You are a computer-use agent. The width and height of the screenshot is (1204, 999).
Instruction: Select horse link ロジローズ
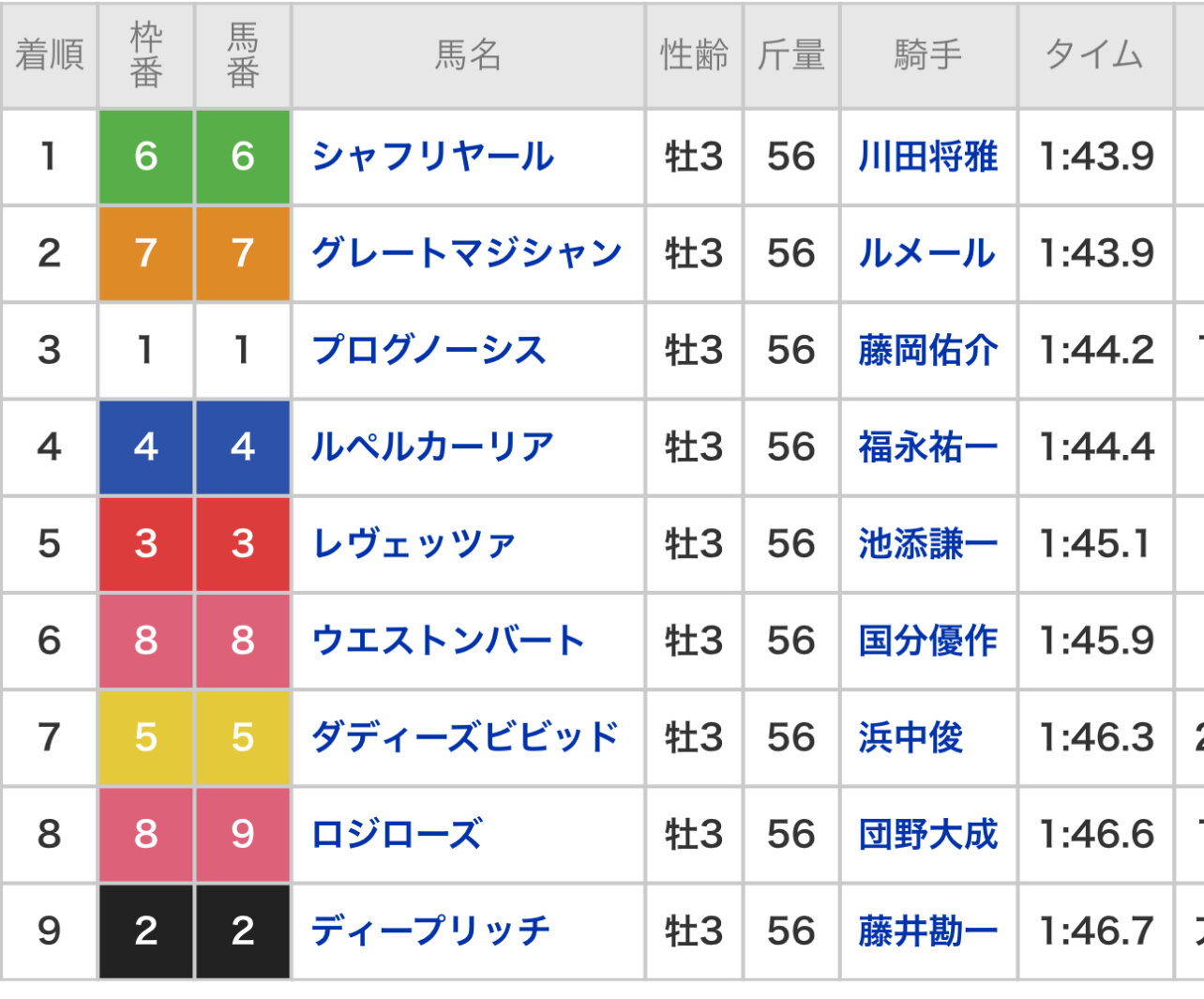(x=397, y=834)
